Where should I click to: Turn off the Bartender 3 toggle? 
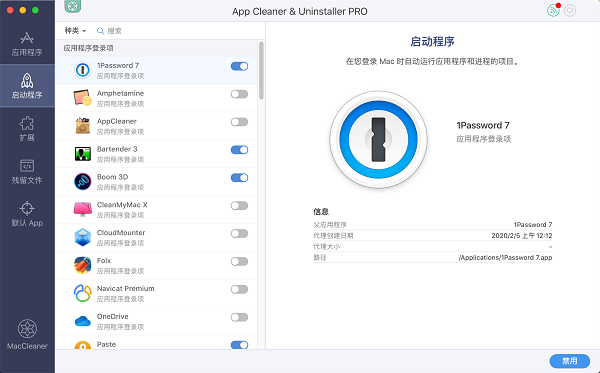click(x=240, y=150)
